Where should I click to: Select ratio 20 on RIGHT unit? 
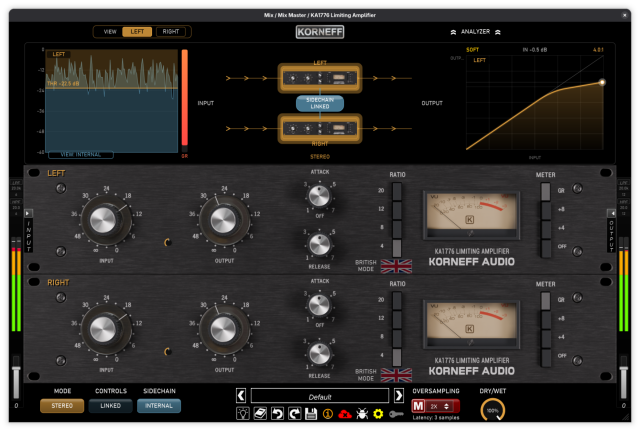(396, 300)
